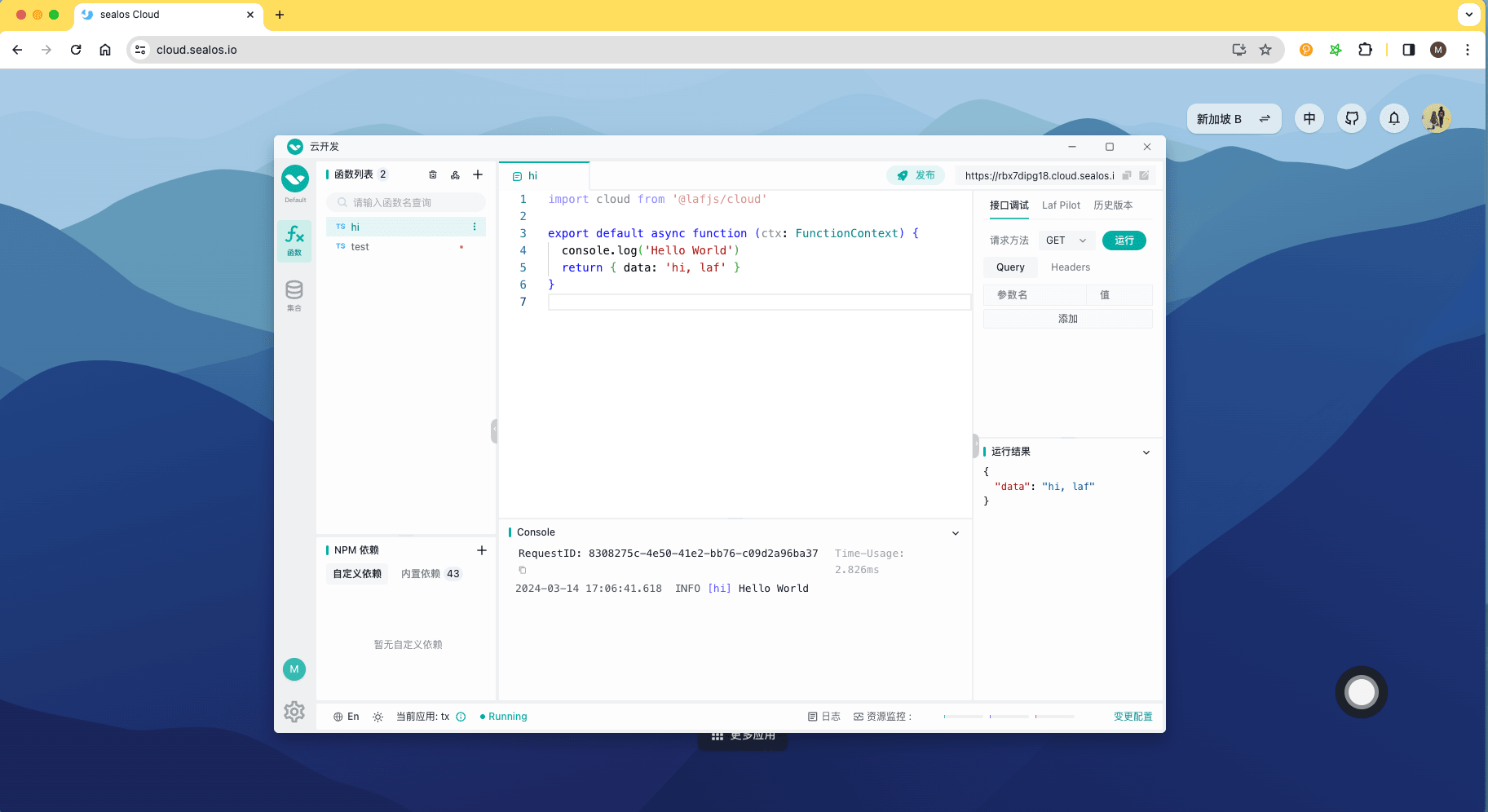Toggle light/dark theme sun icon
The width and height of the screenshot is (1488, 812).
point(378,717)
